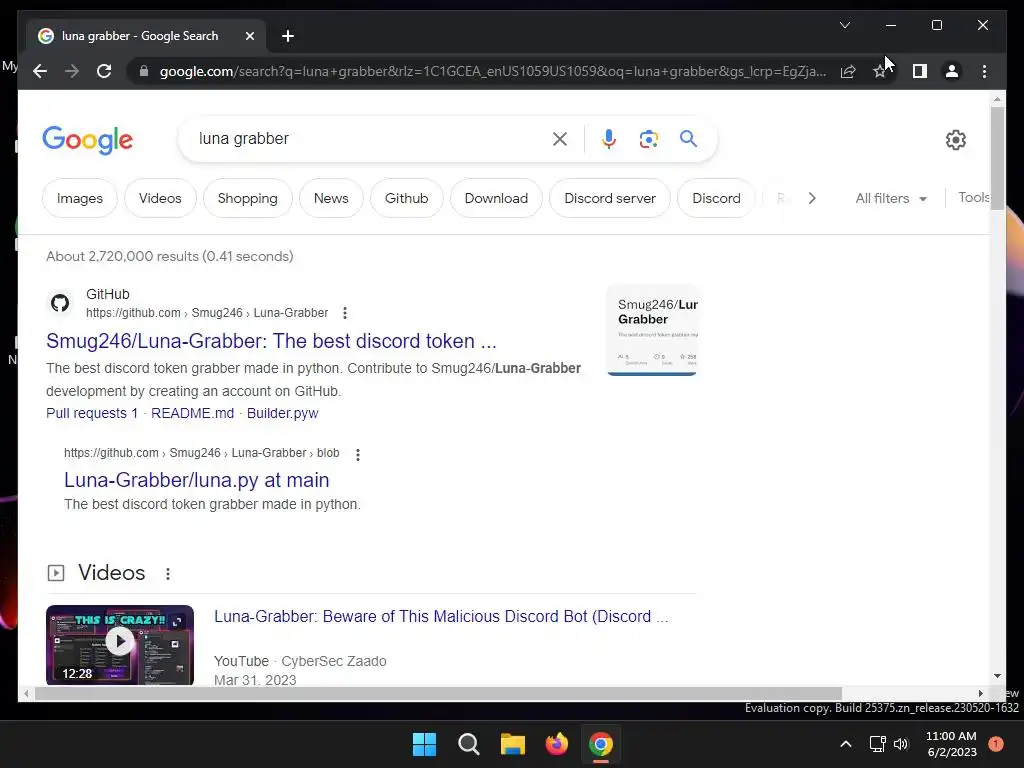Apply the Discord filter chip

pos(716,198)
